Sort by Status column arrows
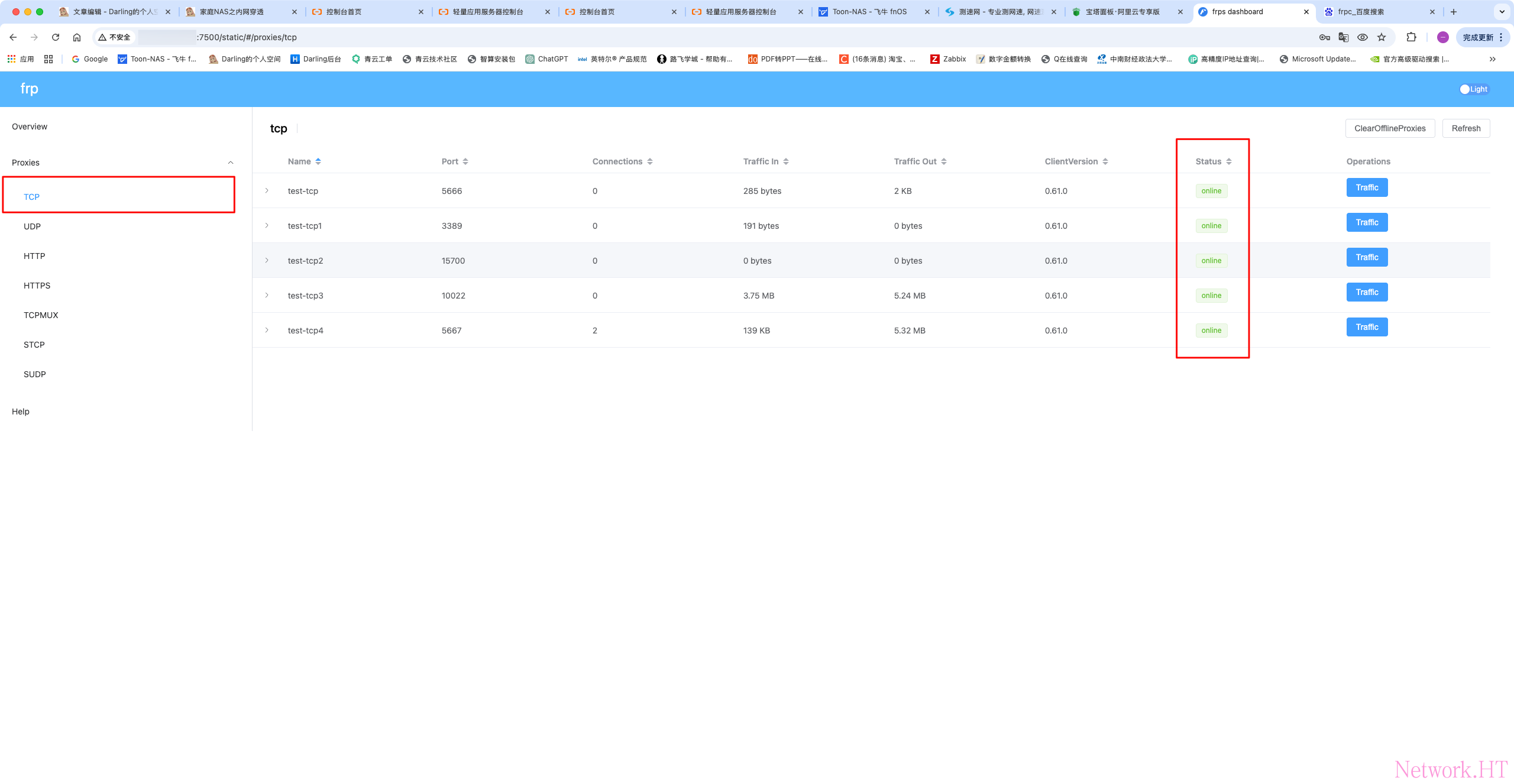The image size is (1514, 784). pyautogui.click(x=1229, y=161)
